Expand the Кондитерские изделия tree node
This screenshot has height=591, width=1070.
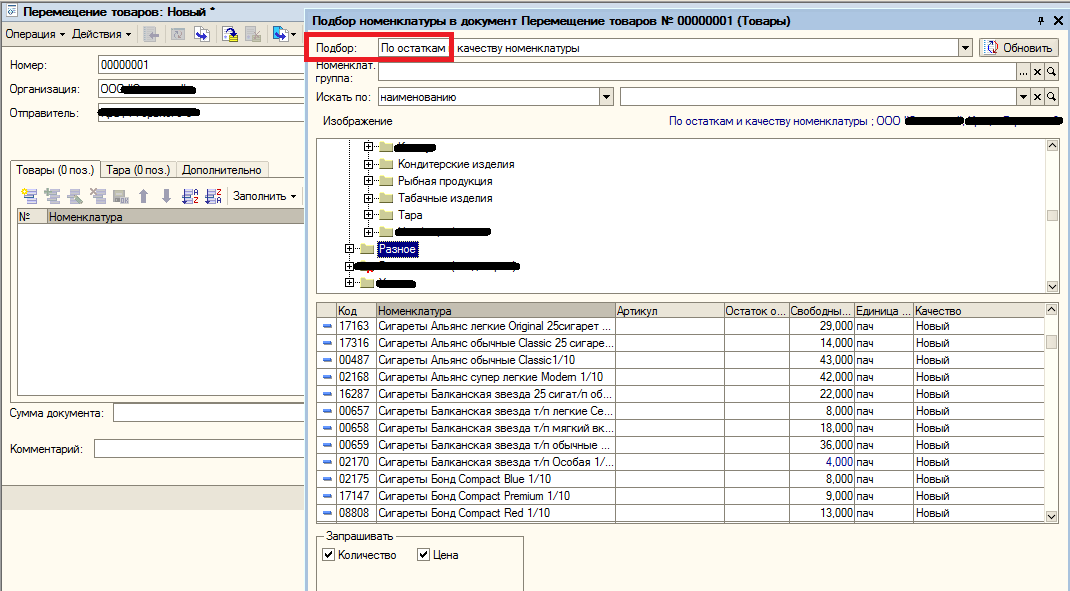point(369,164)
